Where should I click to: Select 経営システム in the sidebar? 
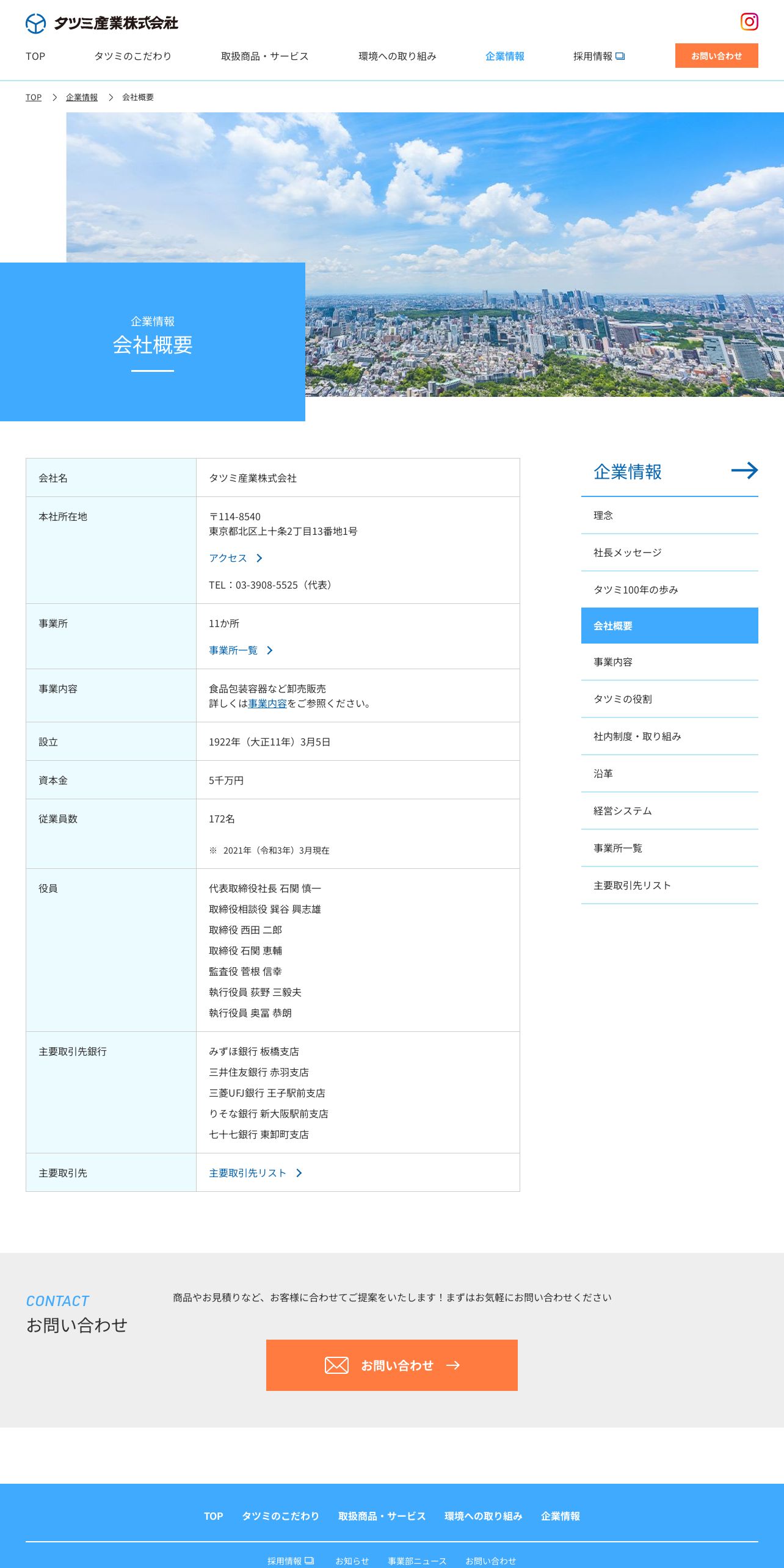tap(670, 811)
